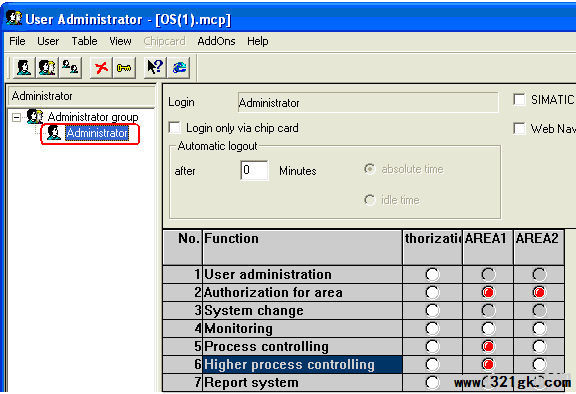576x394 pixels.
Task: Select the idle time radio button
Action: coord(370,200)
